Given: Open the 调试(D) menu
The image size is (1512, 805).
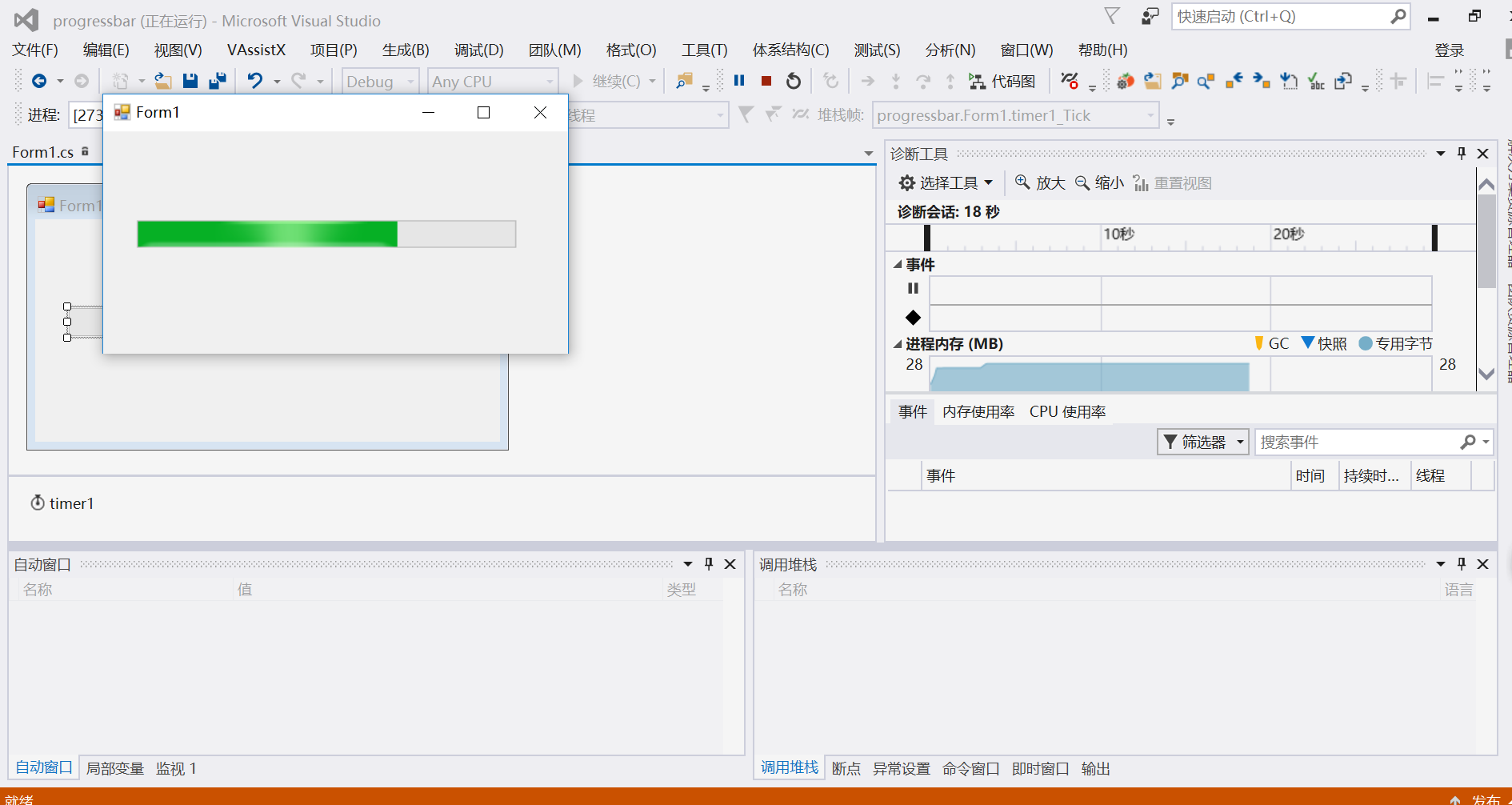Looking at the screenshot, I should point(479,50).
